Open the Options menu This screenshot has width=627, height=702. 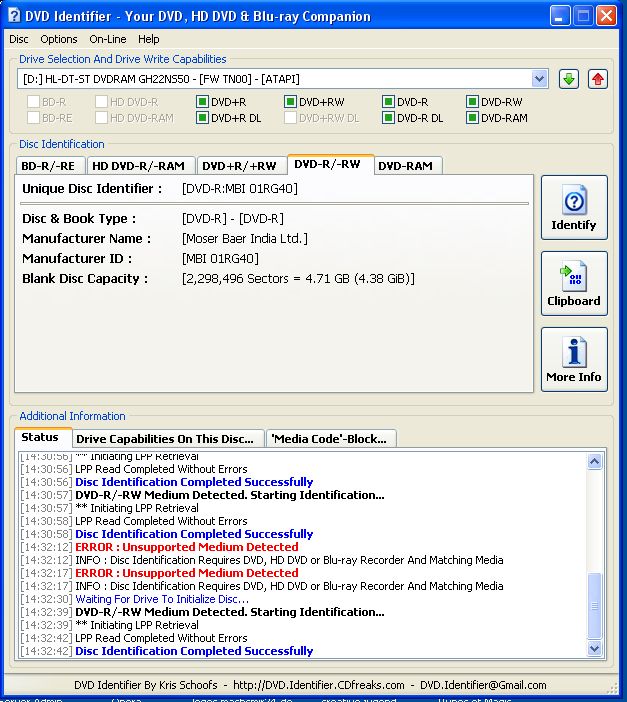pos(59,39)
